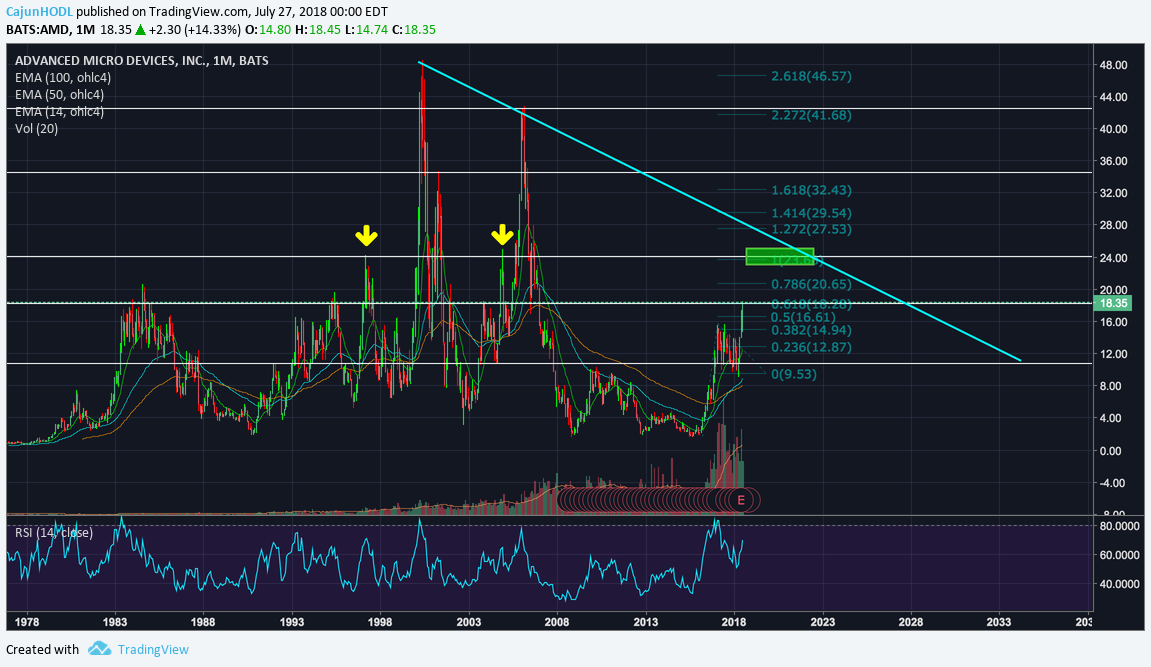This screenshot has height=667, width=1151.
Task: Select the EMA (50, ohlc4) indicator label
Action: (x=59, y=95)
